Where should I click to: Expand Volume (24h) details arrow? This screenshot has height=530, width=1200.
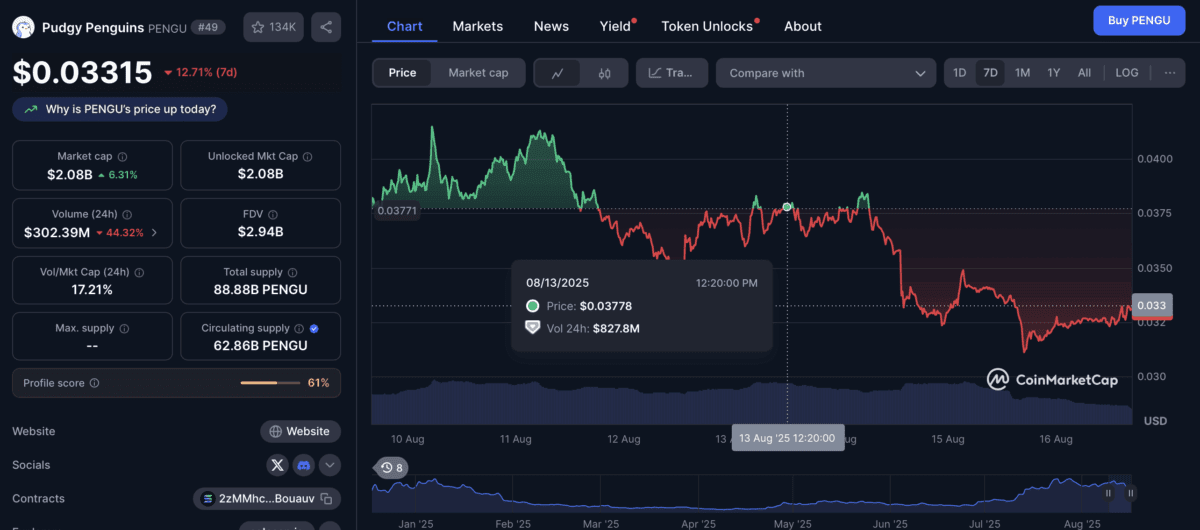[153, 233]
